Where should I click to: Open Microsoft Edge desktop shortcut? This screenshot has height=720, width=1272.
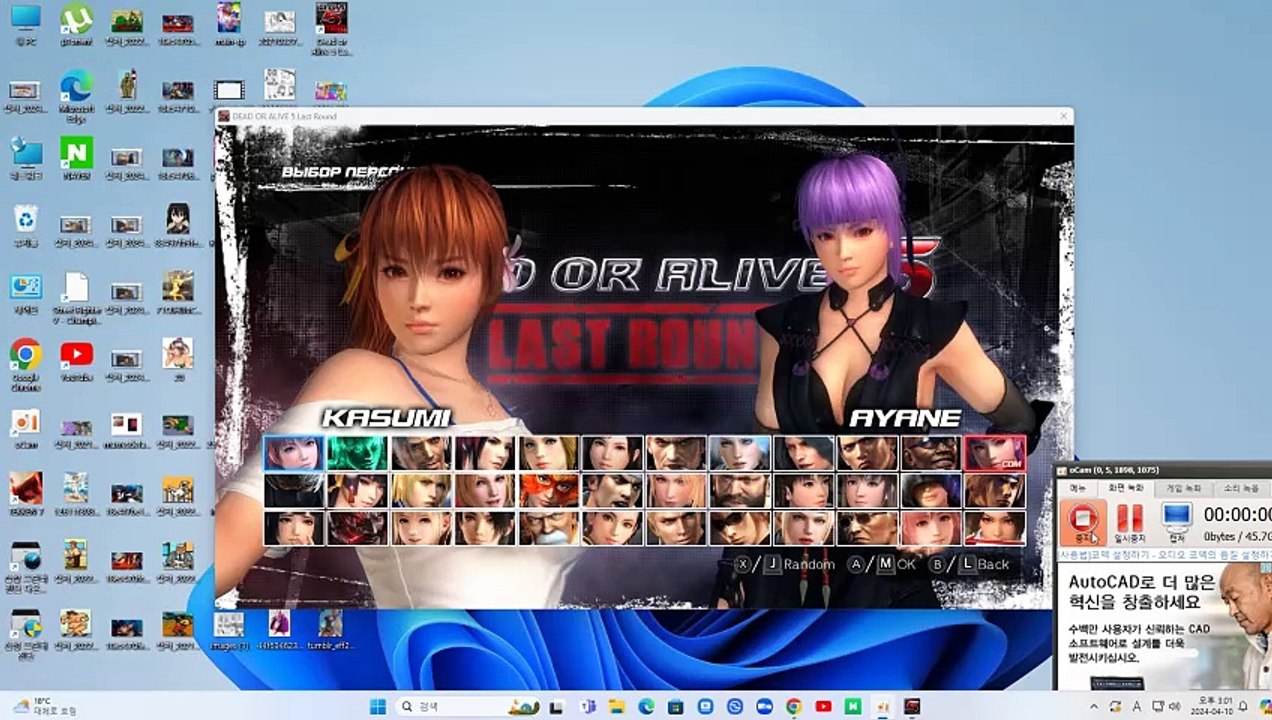[x=76, y=96]
